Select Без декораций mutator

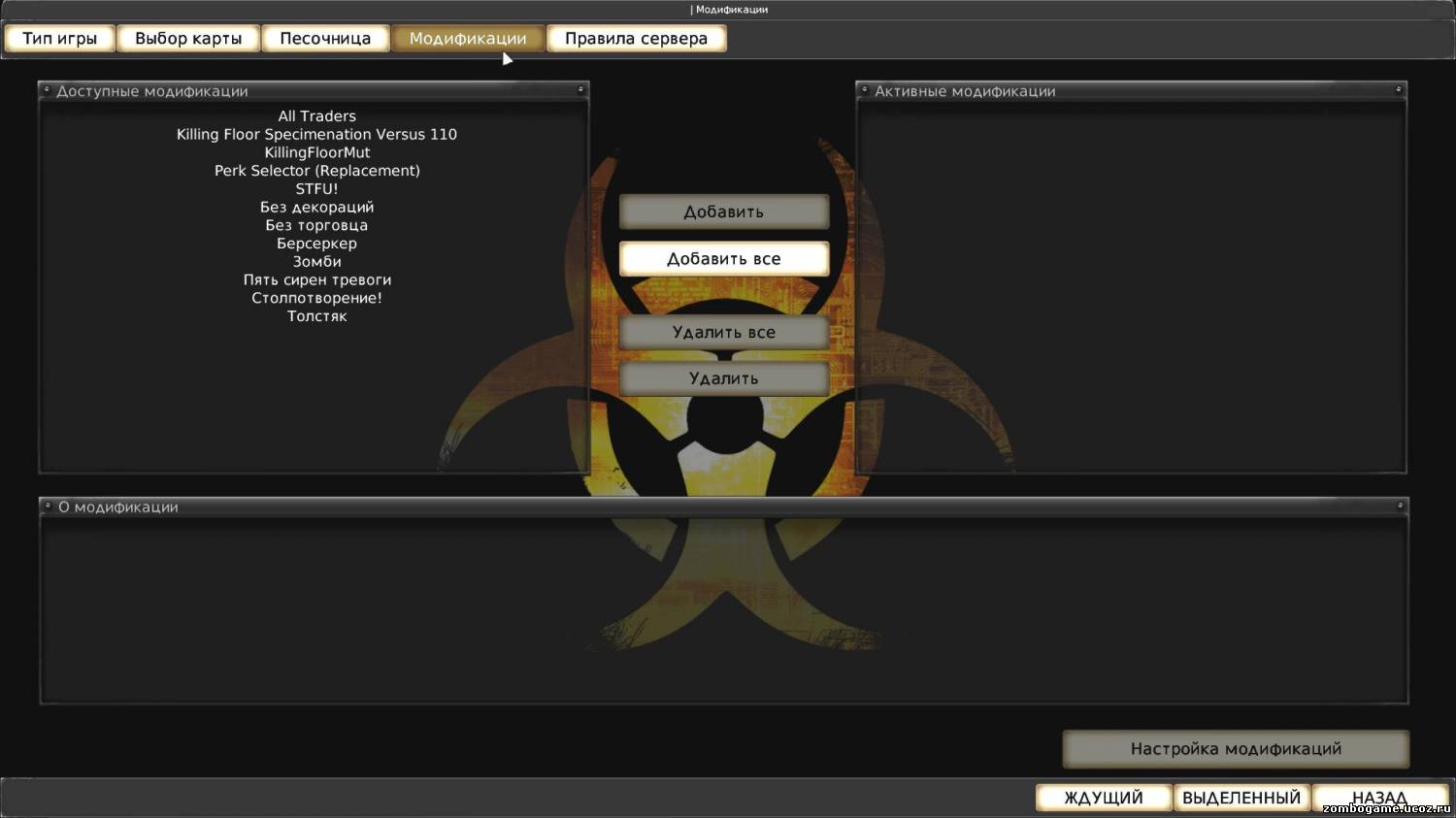click(x=317, y=208)
